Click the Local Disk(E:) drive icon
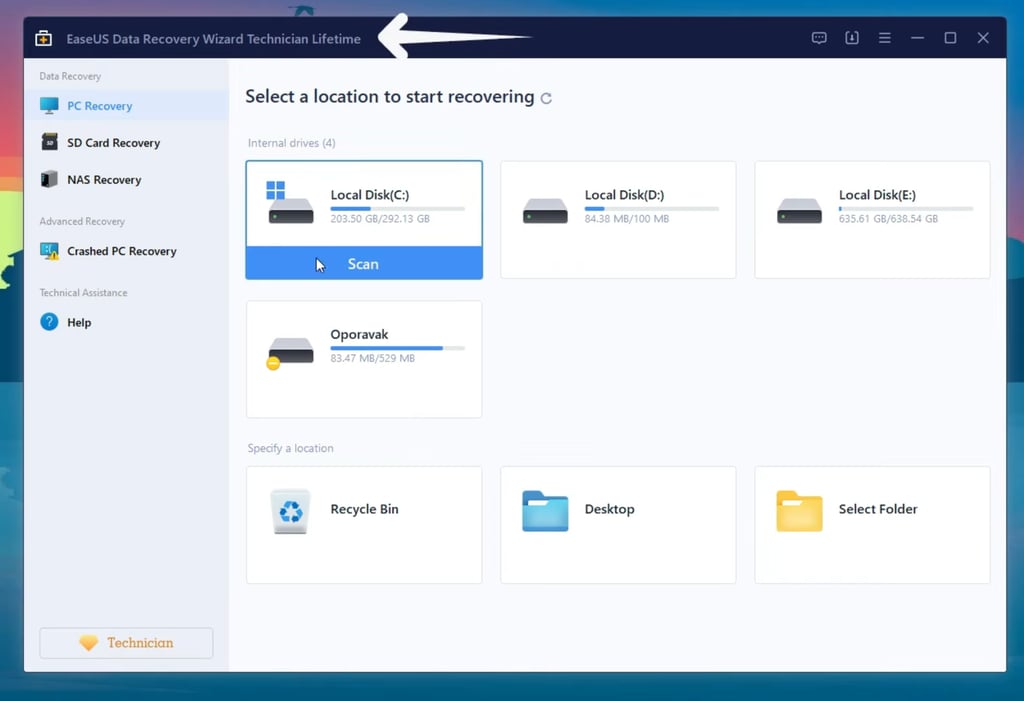Image resolution: width=1024 pixels, height=701 pixels. pyautogui.click(x=799, y=211)
